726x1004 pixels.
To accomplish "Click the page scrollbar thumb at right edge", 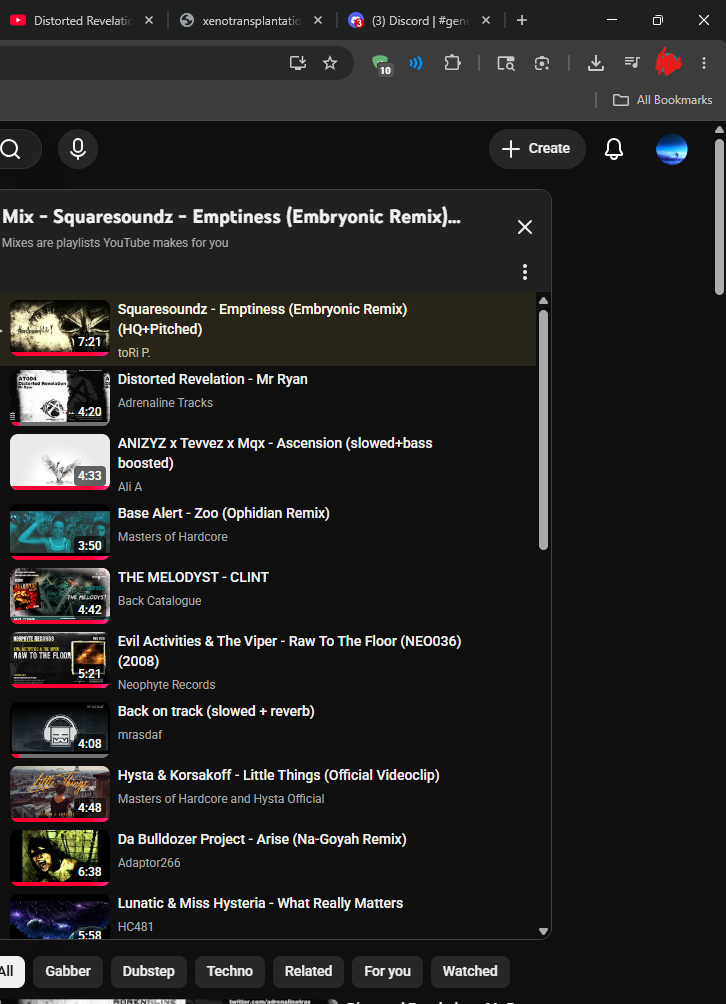I will tap(720, 216).
